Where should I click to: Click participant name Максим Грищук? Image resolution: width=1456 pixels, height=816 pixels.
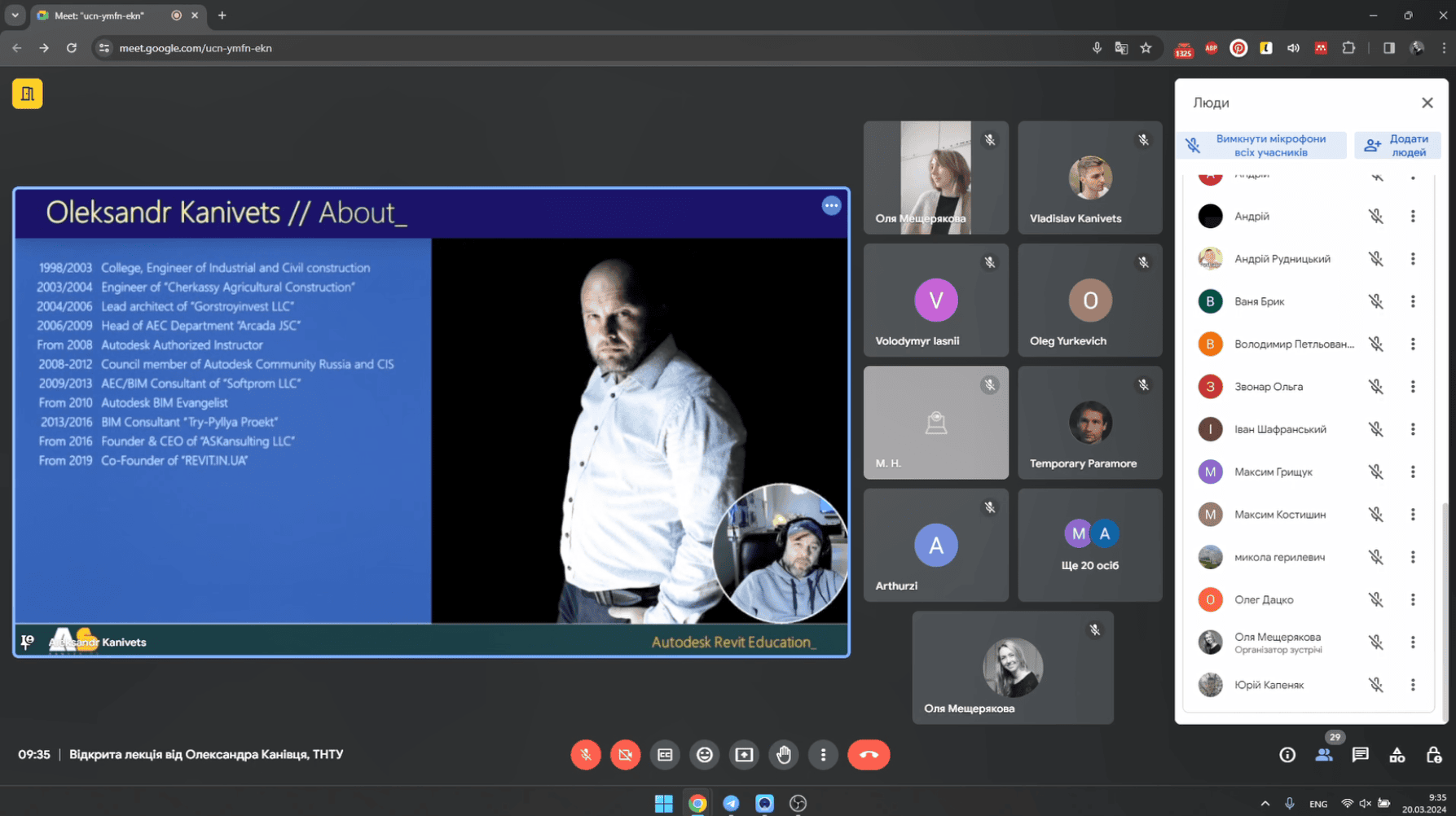point(1273,472)
